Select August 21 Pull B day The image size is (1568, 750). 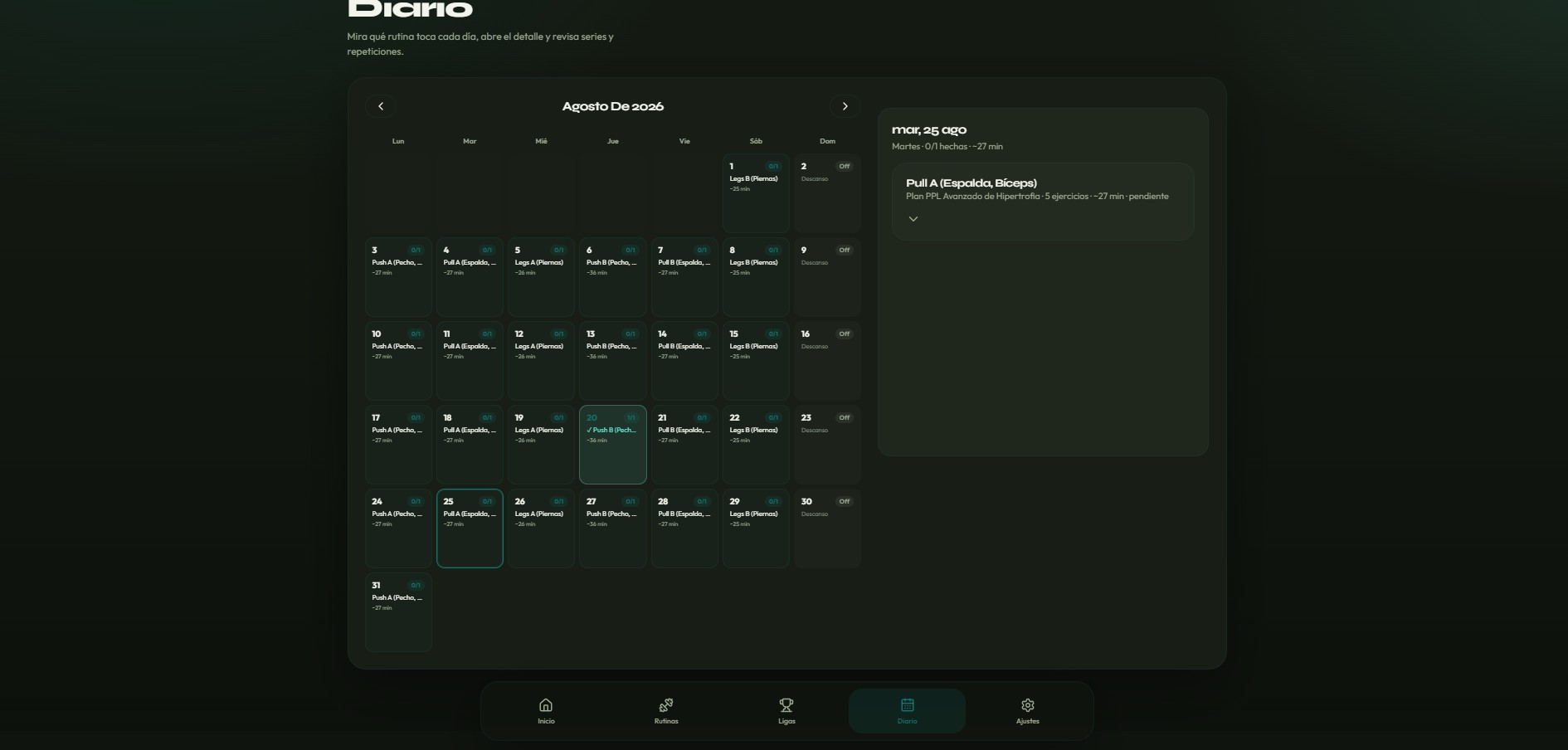684,445
